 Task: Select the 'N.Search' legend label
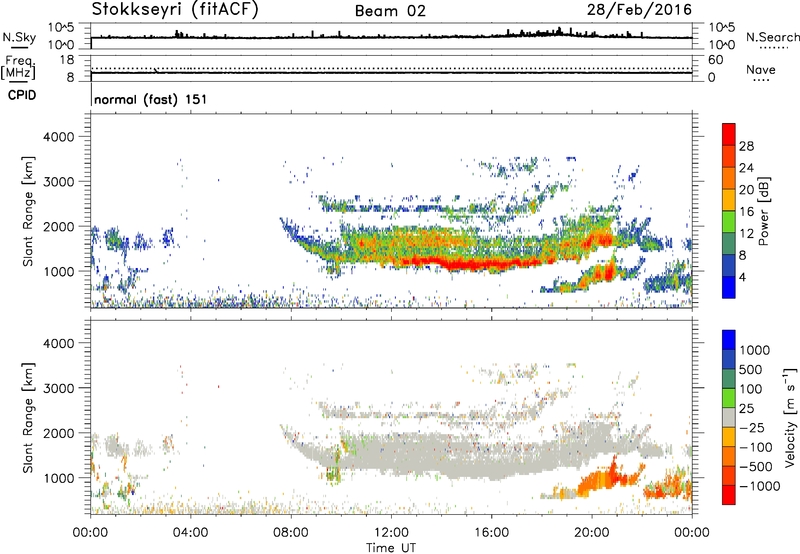pyautogui.click(x=772, y=37)
